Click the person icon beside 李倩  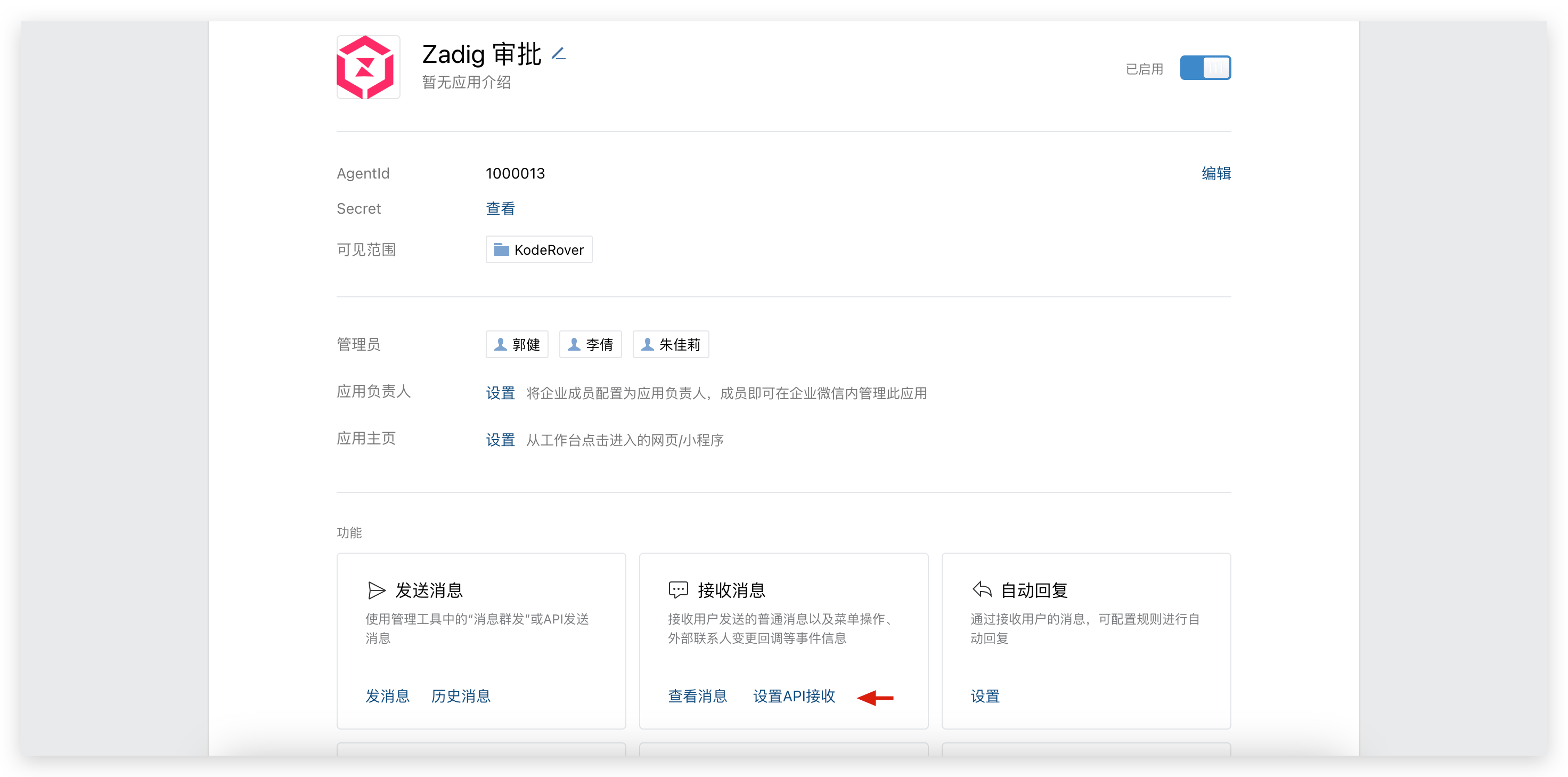[x=574, y=345]
